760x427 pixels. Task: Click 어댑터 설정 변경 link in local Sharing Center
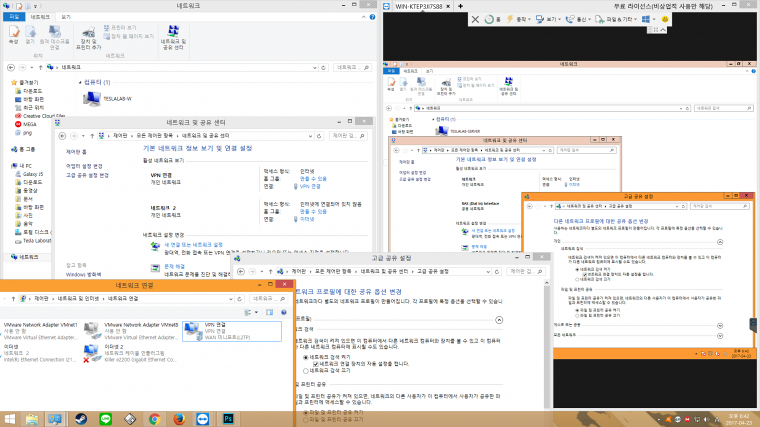click(x=84, y=166)
